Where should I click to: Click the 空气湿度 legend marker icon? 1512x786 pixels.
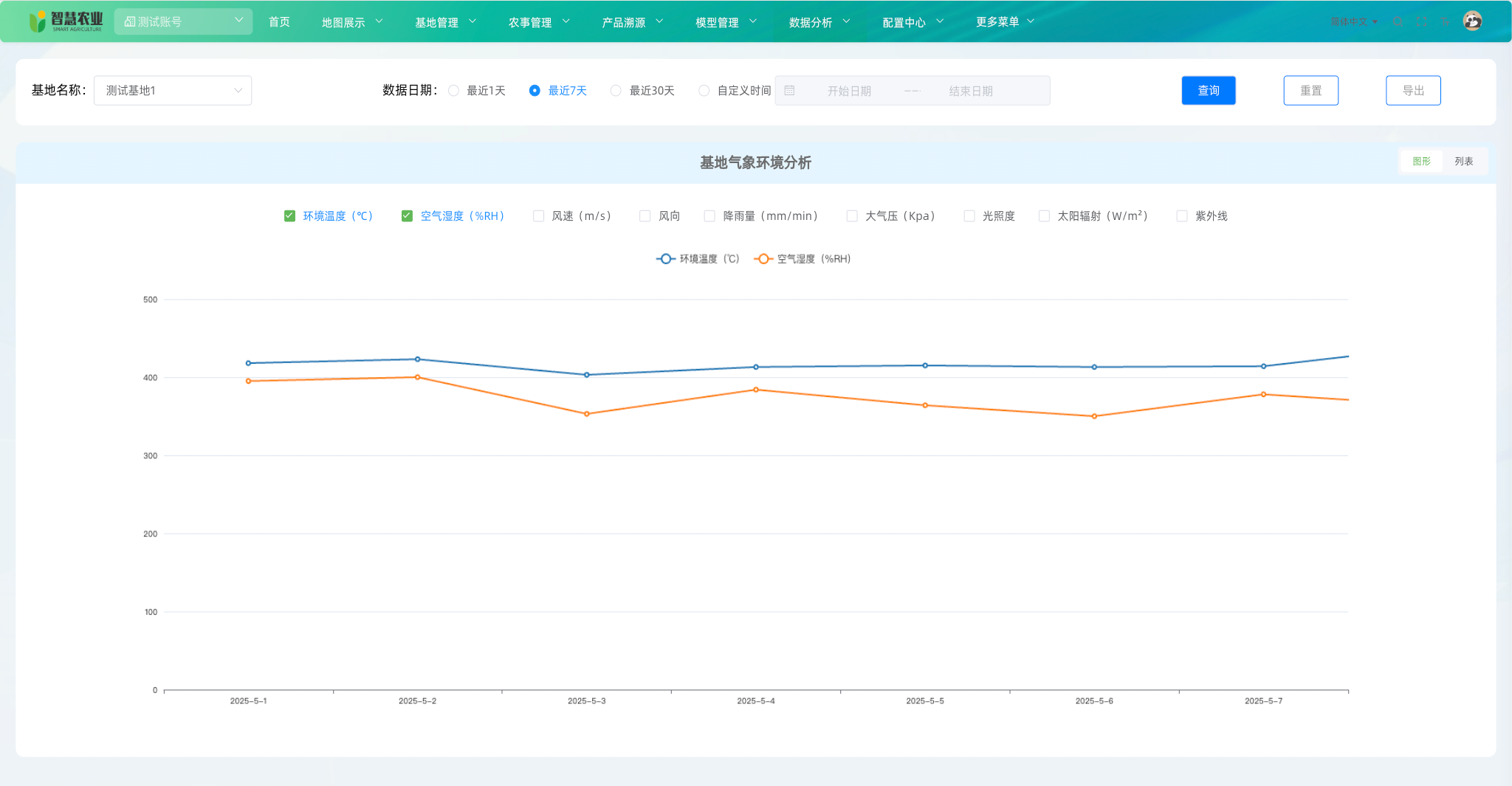tap(763, 259)
